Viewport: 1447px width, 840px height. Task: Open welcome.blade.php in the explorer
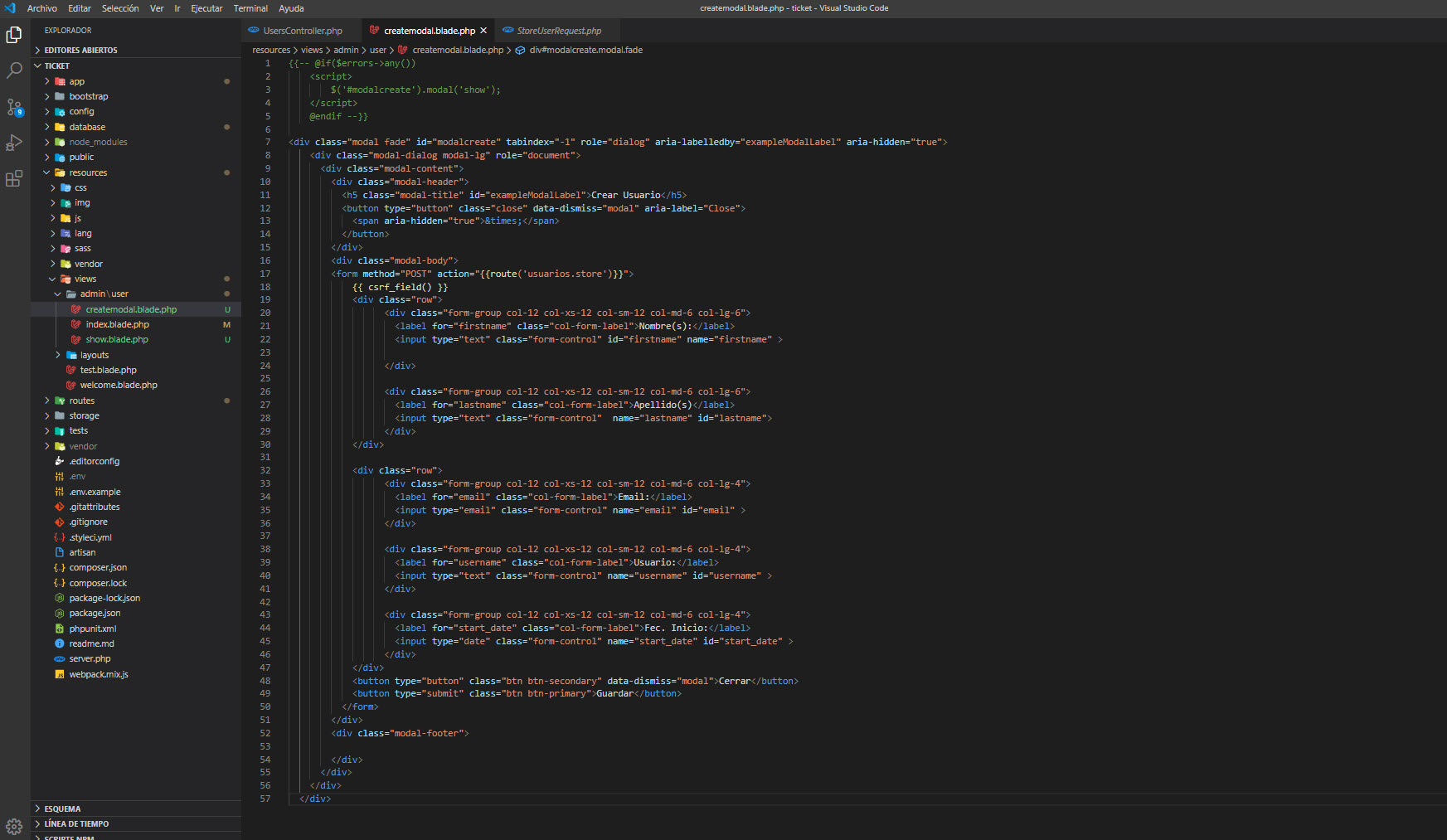click(x=119, y=385)
